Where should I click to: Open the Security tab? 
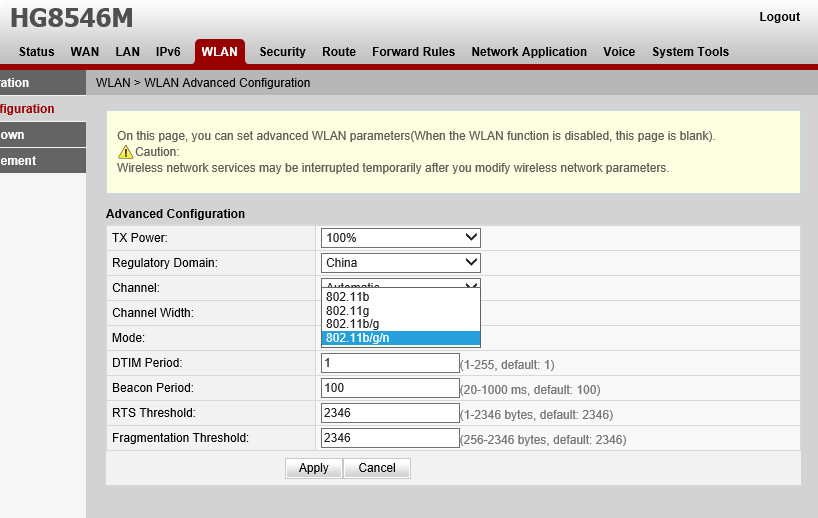point(282,52)
